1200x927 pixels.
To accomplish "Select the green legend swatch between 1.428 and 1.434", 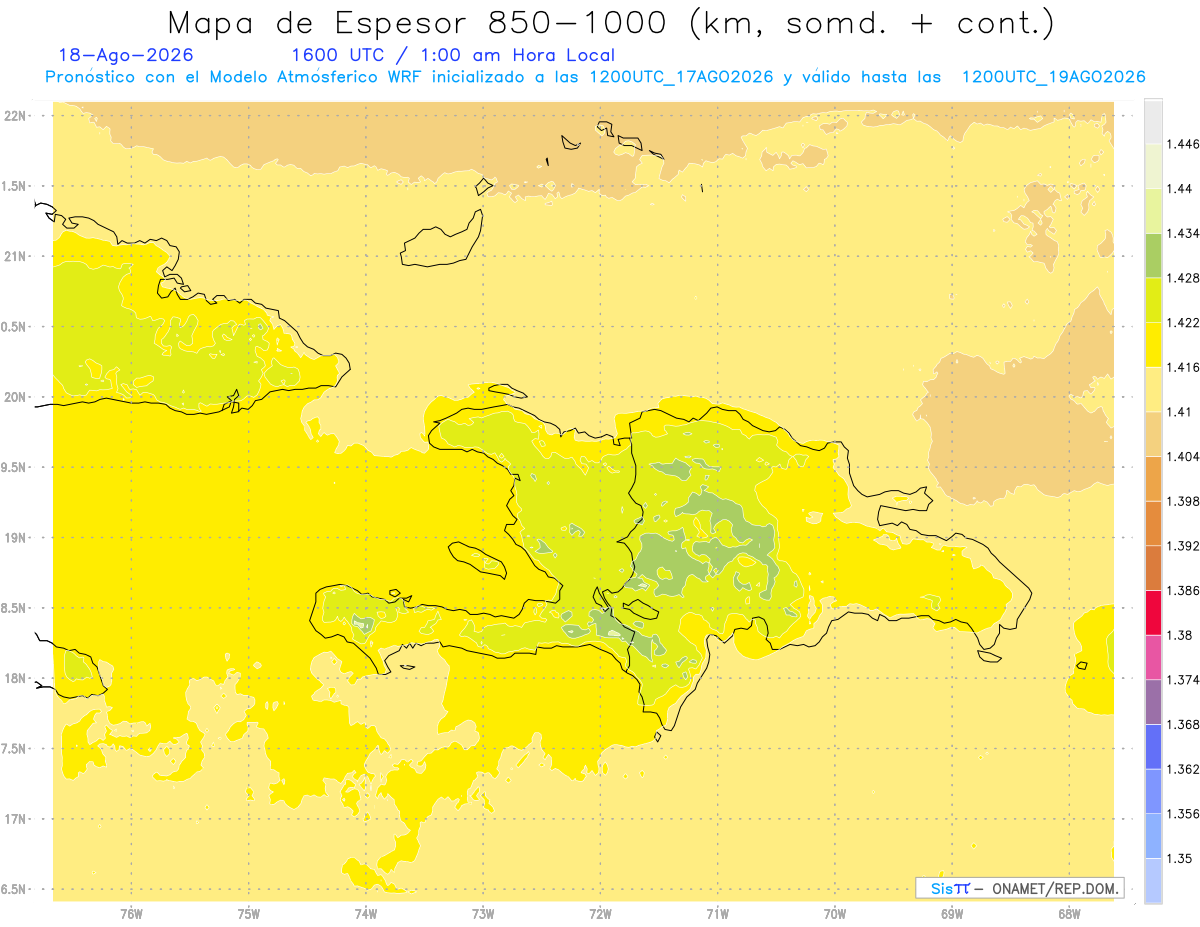I will 1153,255.
